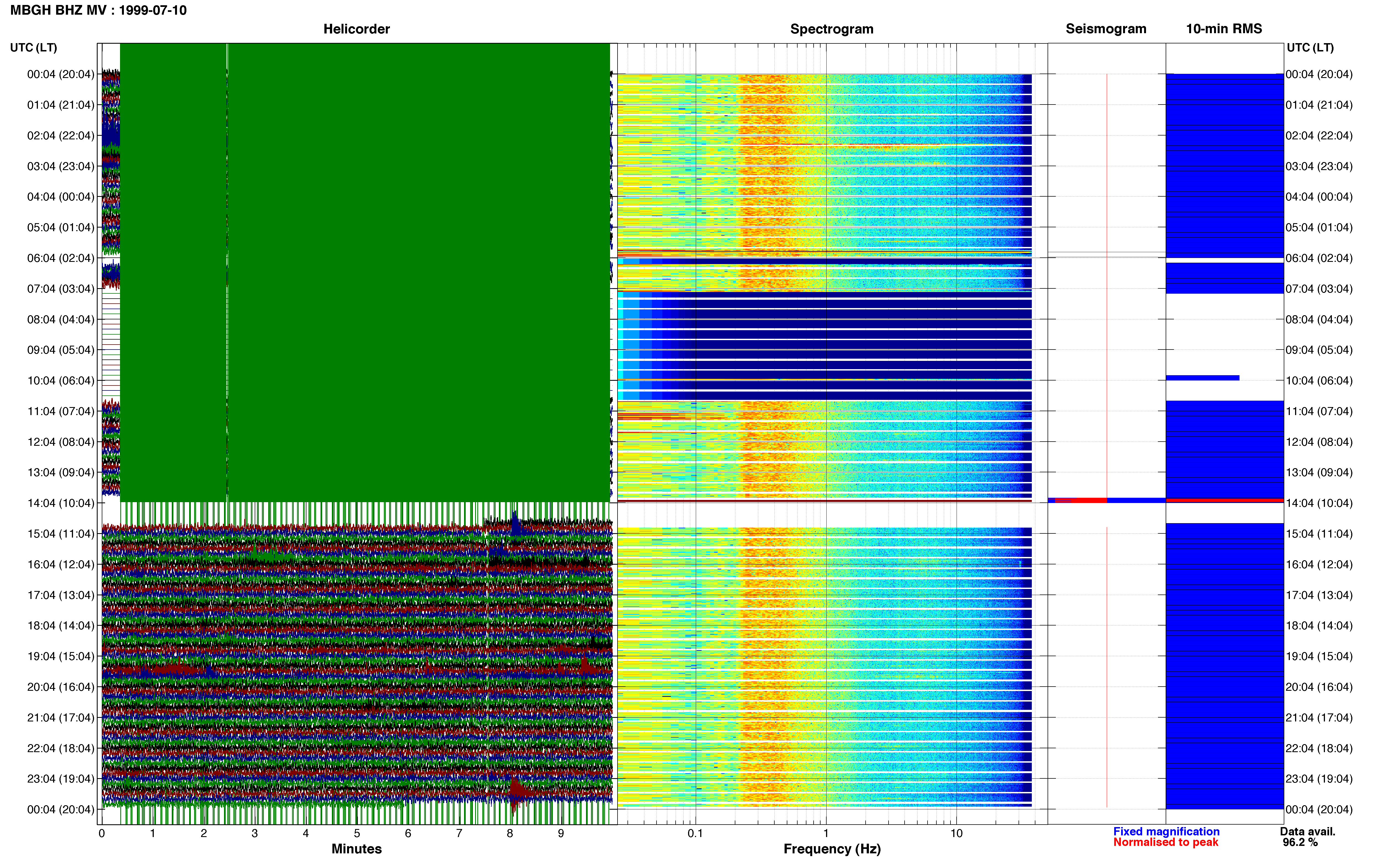Click the 10 Hz frequency tick label
The height and width of the screenshot is (868, 1388).
pos(956,833)
